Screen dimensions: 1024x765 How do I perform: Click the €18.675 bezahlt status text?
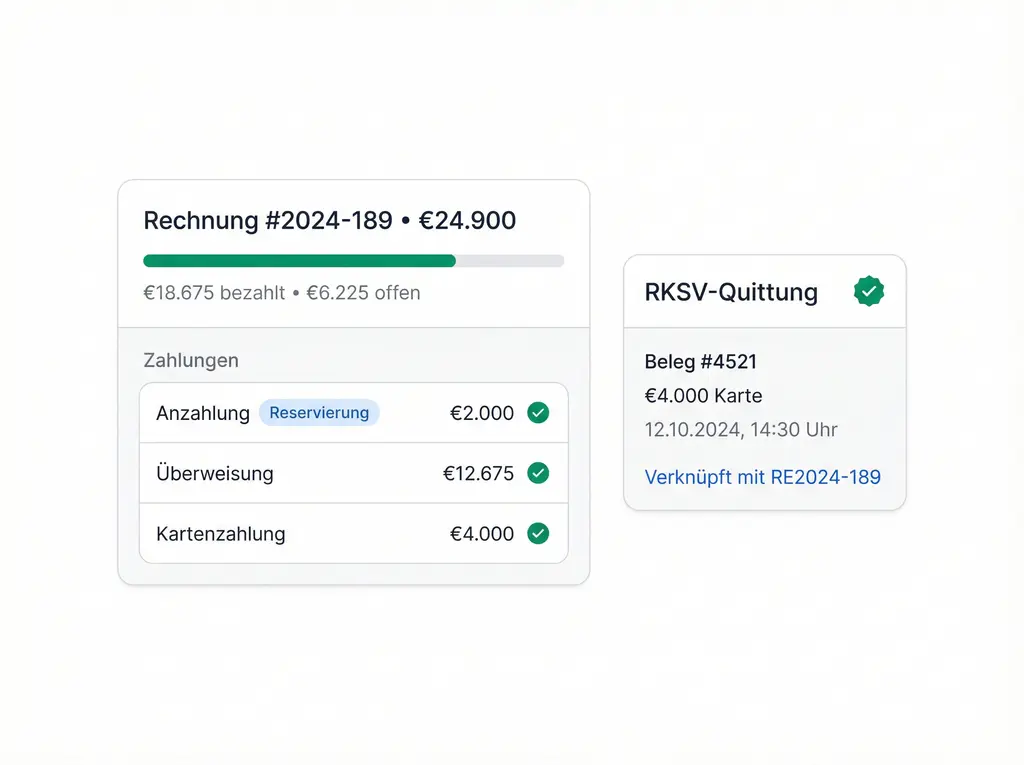click(x=214, y=293)
